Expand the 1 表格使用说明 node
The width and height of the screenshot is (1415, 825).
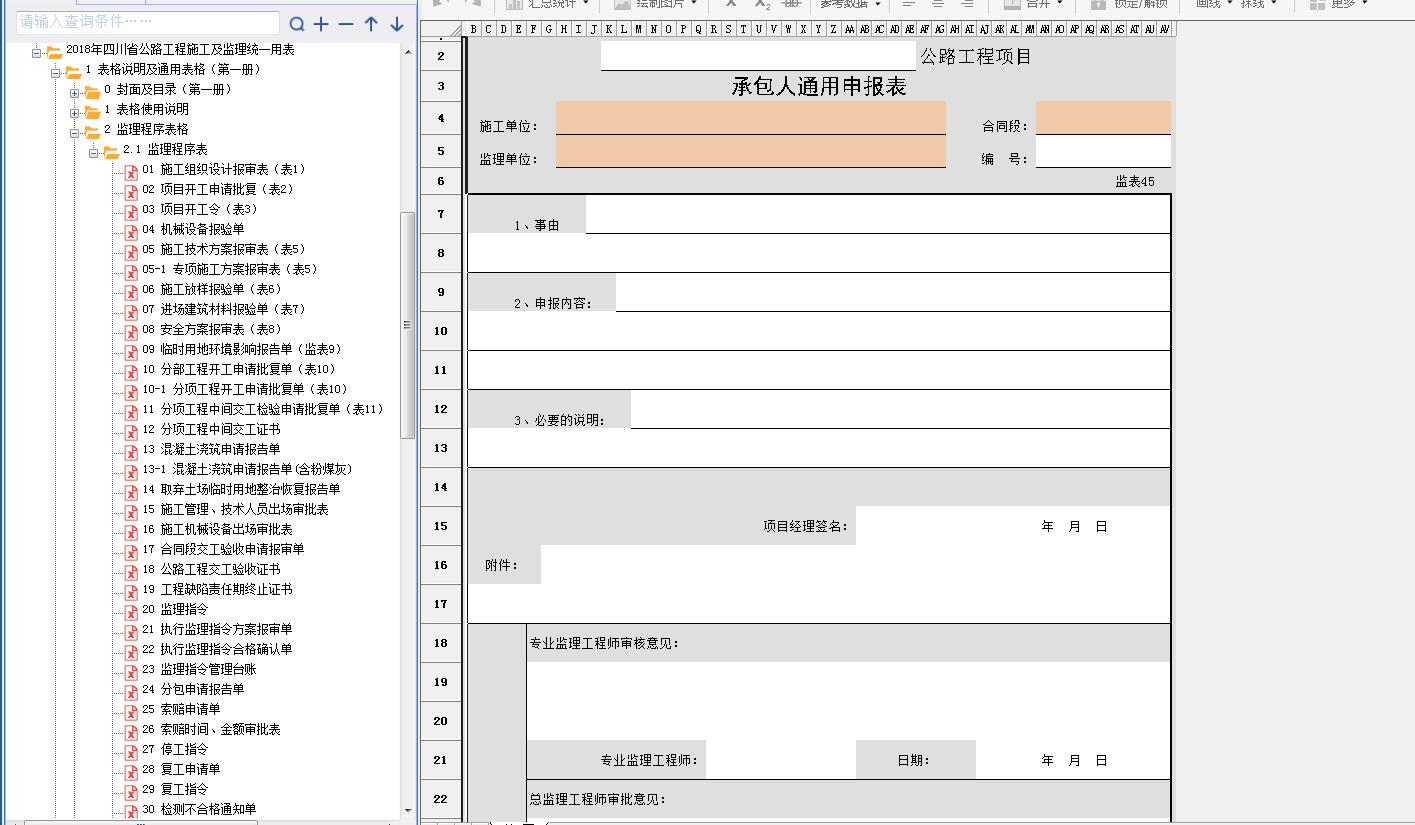tap(75, 112)
